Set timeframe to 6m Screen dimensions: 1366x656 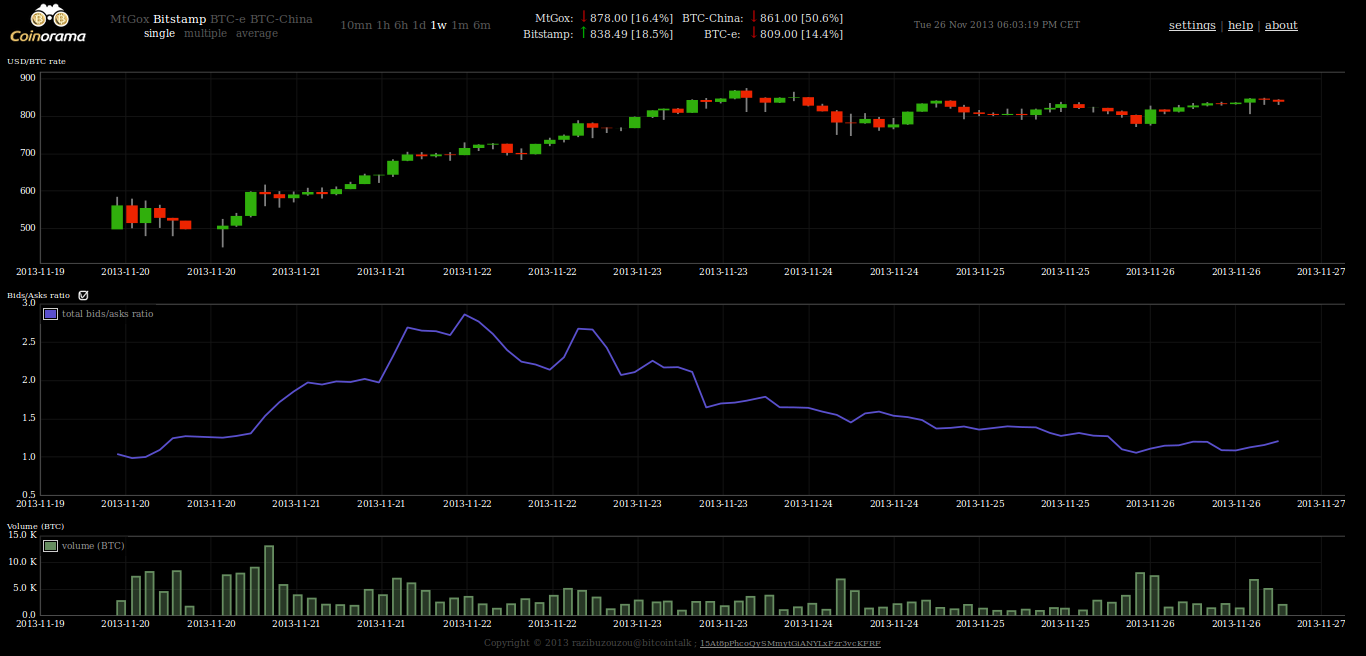(482, 25)
